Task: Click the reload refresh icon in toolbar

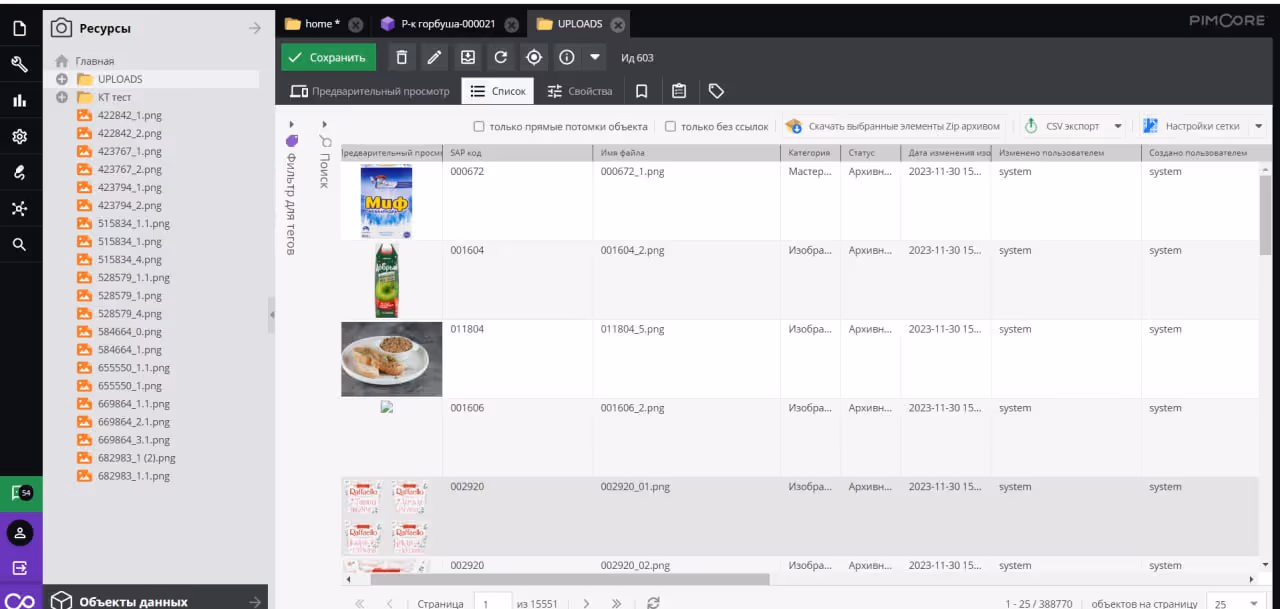Action: point(500,58)
